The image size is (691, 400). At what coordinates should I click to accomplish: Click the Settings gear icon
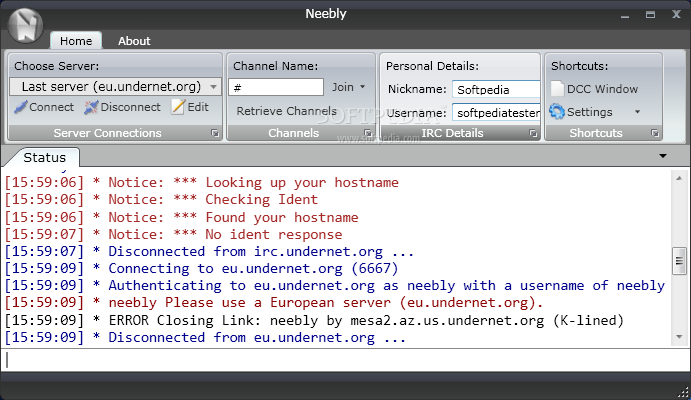point(557,112)
